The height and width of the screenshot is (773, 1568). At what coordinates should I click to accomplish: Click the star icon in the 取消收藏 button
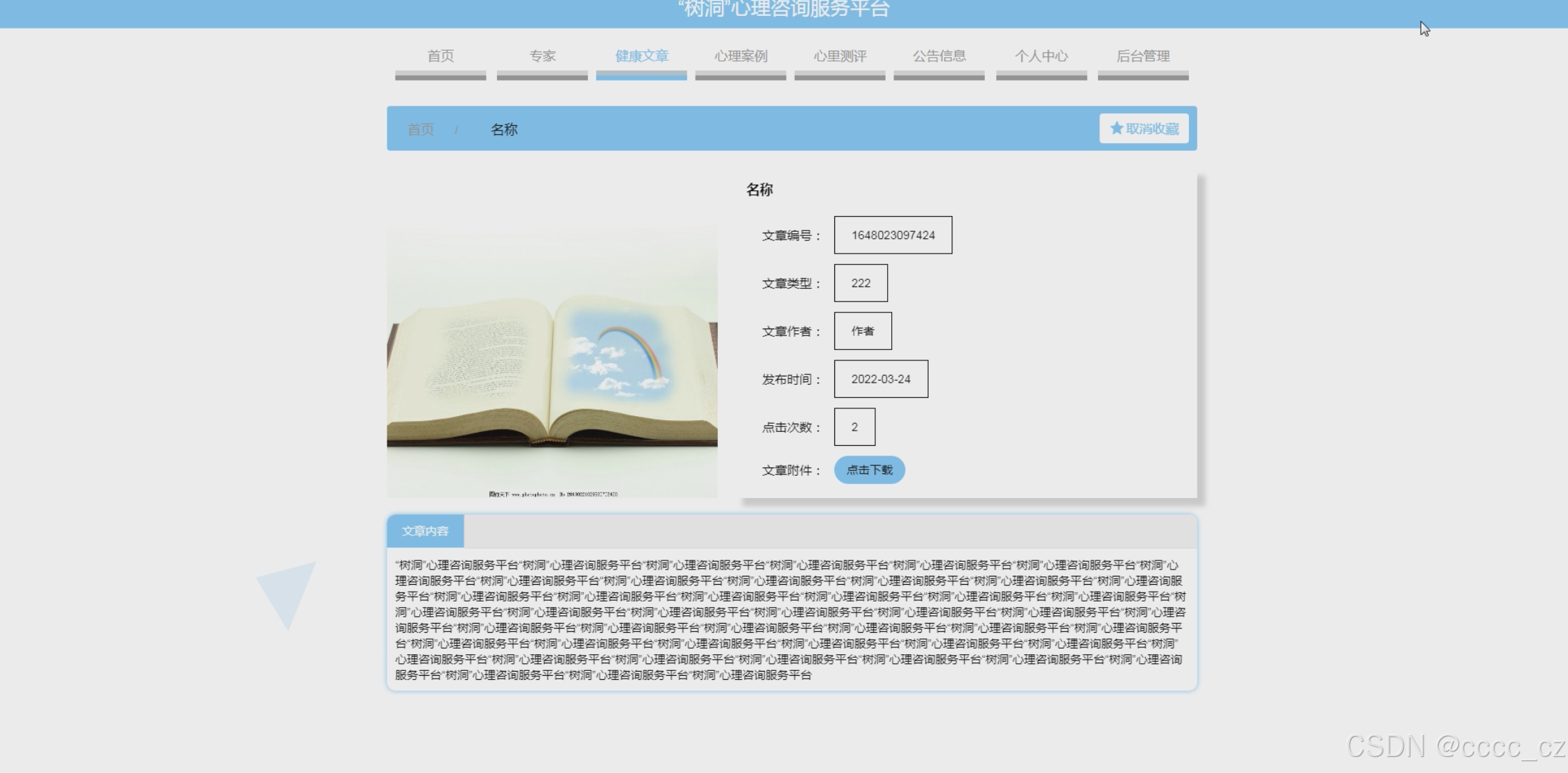click(1116, 128)
